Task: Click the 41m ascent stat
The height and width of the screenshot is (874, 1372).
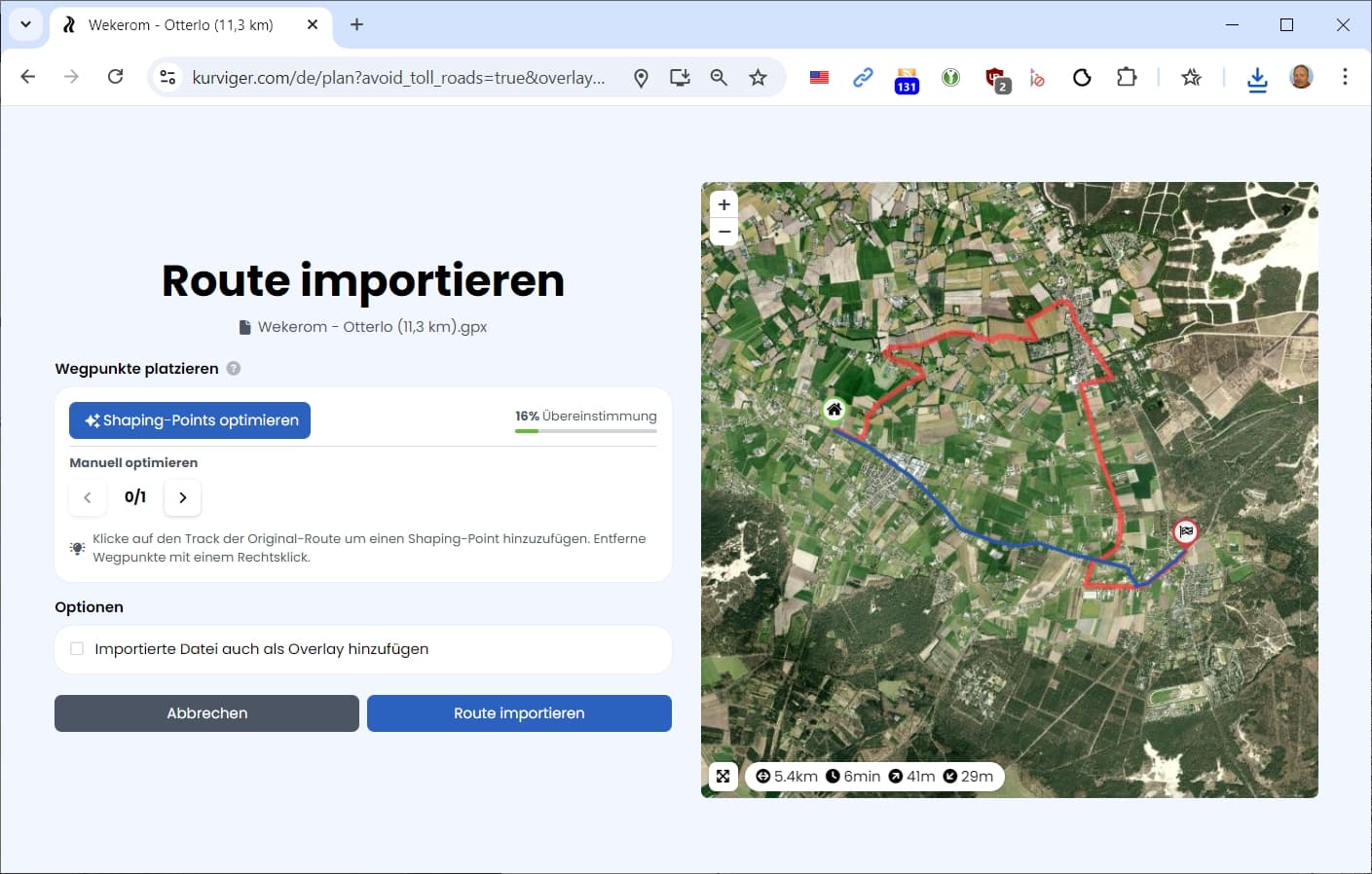Action: (x=911, y=776)
